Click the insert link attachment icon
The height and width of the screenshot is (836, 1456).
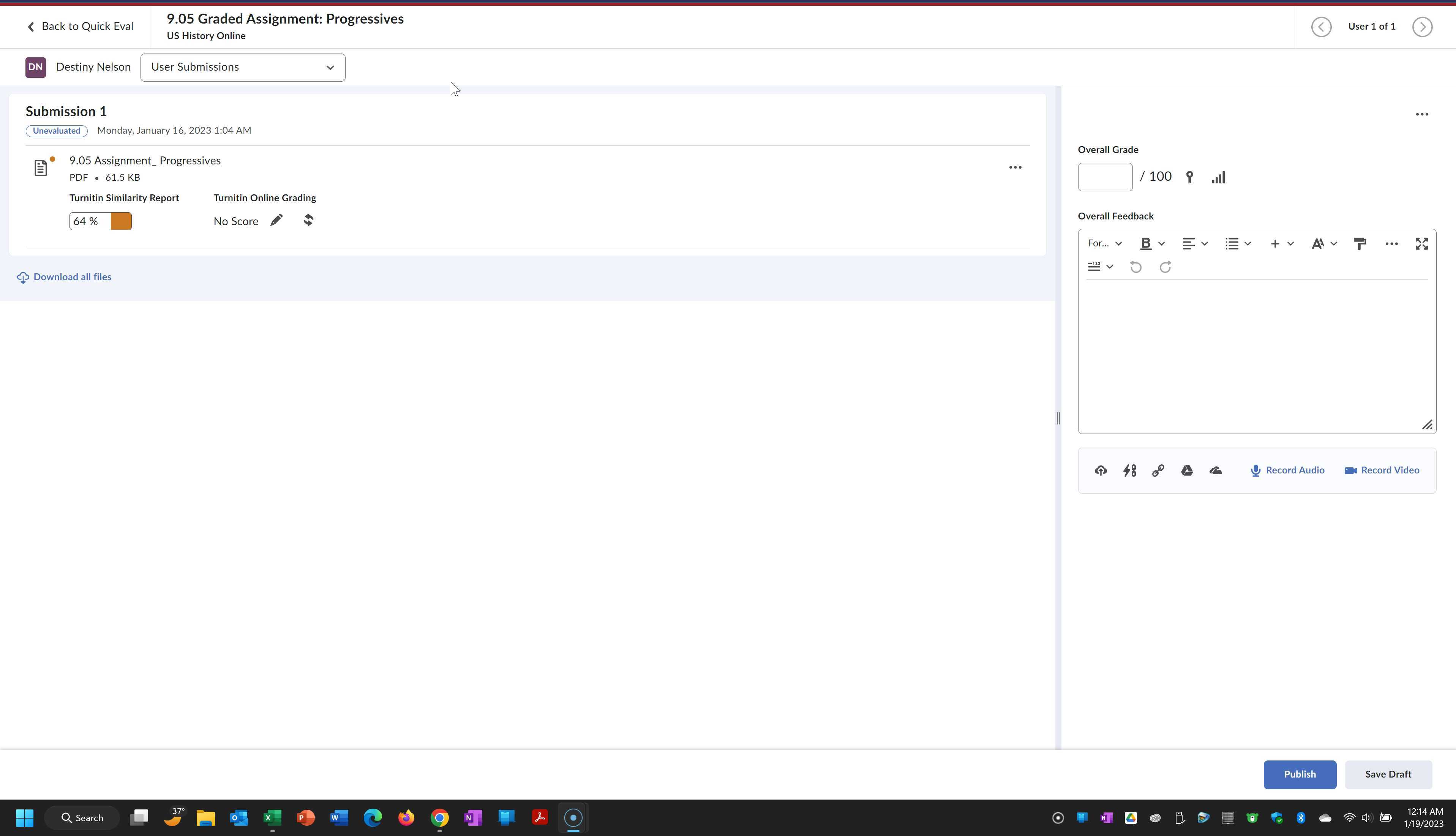(1158, 471)
